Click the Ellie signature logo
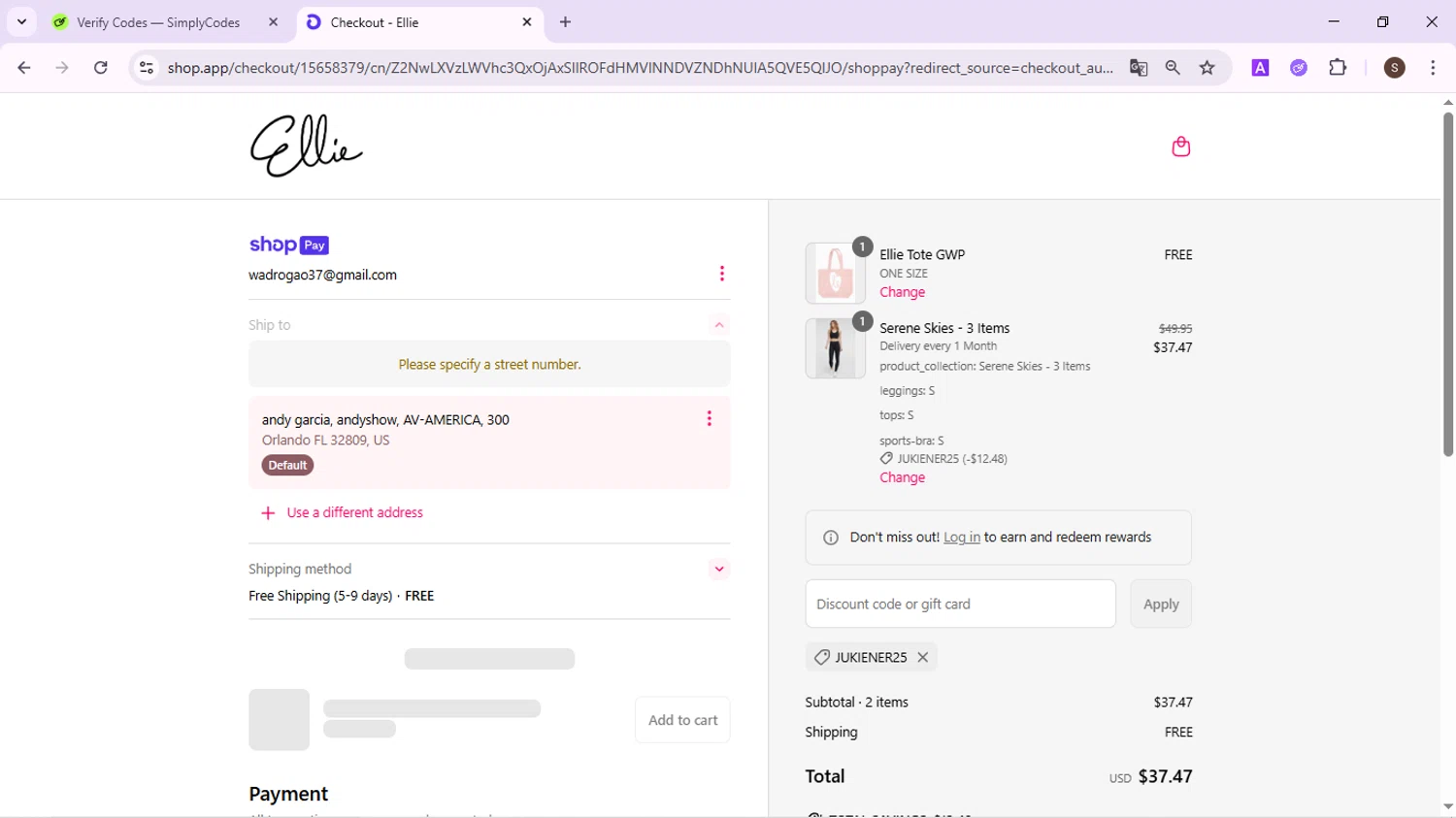 (x=307, y=147)
